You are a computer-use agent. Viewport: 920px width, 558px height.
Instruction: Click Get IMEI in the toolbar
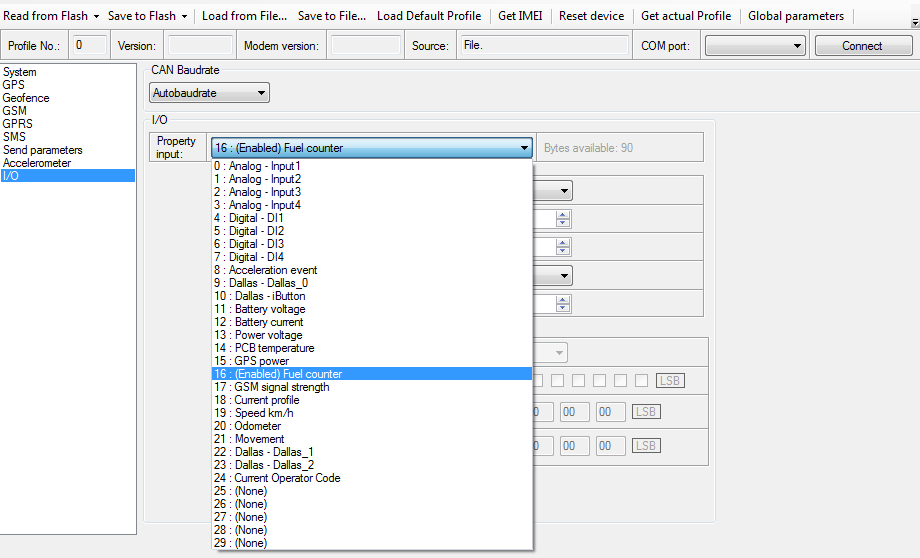click(x=521, y=16)
